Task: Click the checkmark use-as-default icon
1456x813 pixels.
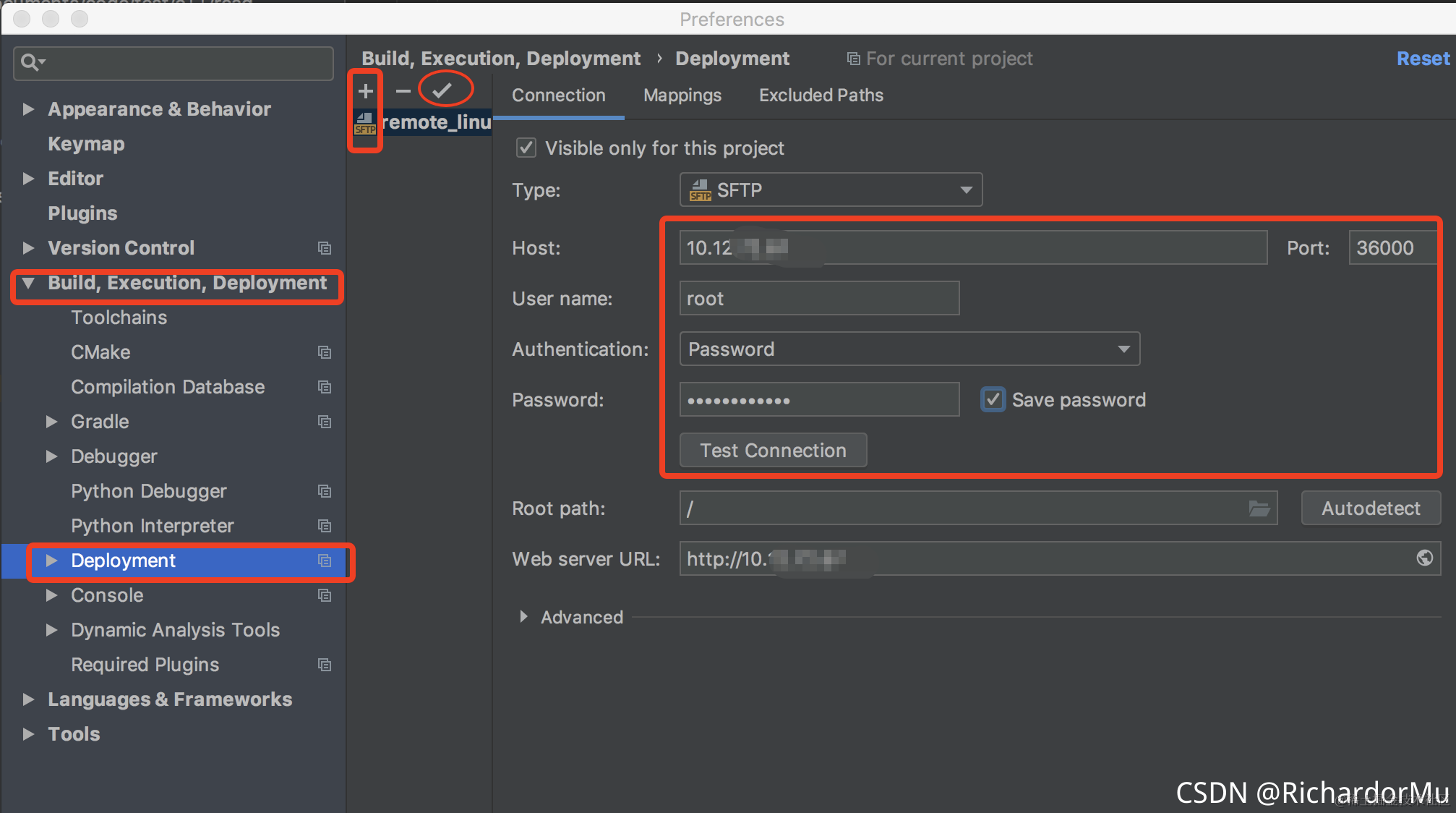Action: click(442, 90)
